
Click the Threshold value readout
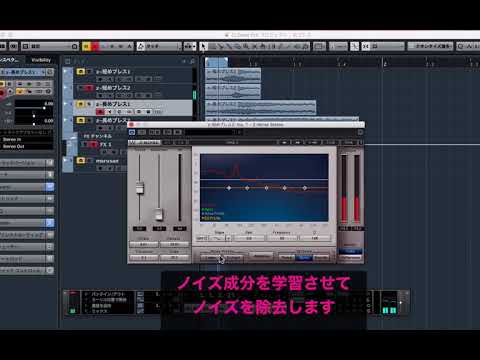(139, 229)
